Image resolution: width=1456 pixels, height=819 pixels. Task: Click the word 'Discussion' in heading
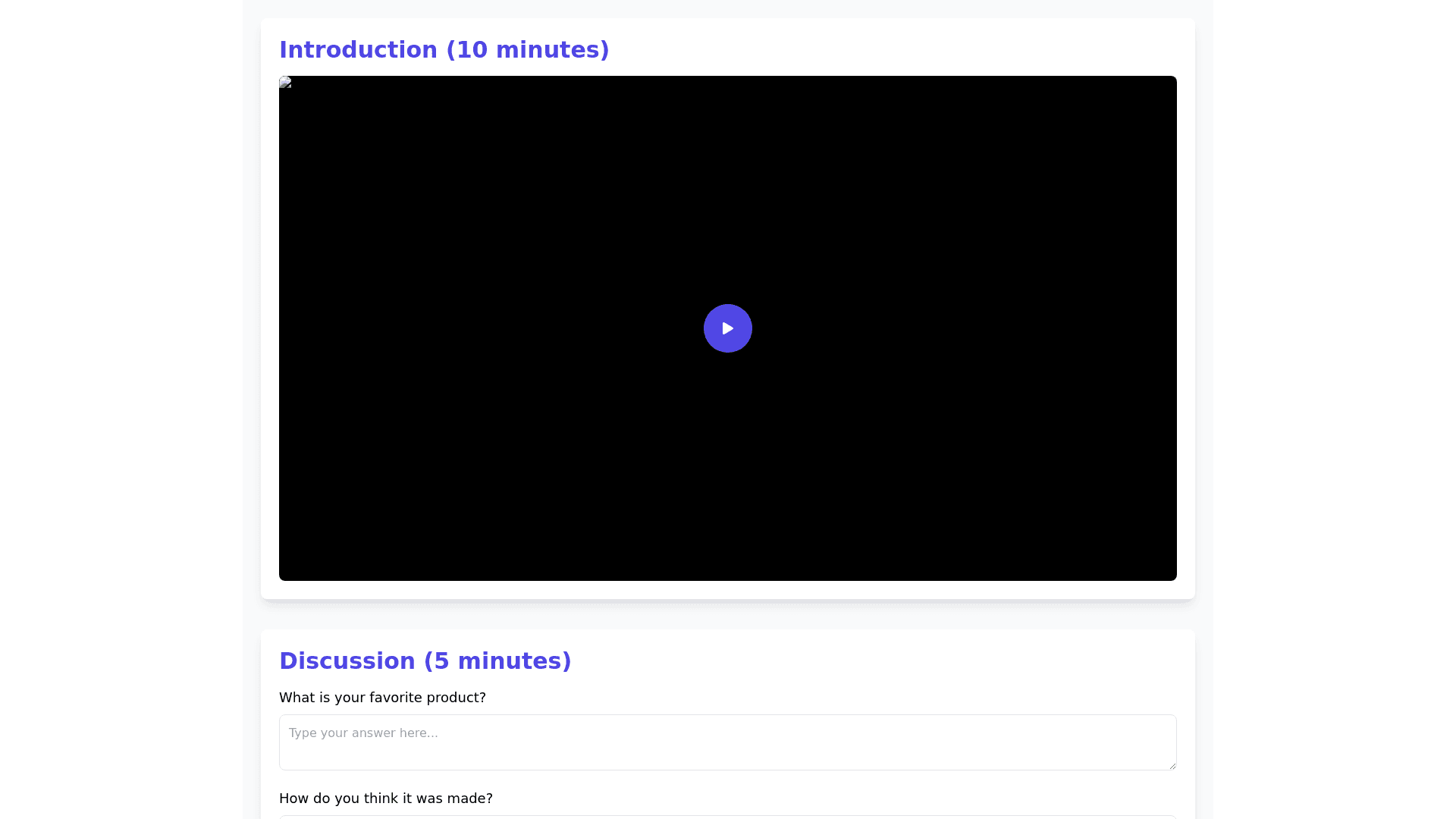pyautogui.click(x=347, y=661)
